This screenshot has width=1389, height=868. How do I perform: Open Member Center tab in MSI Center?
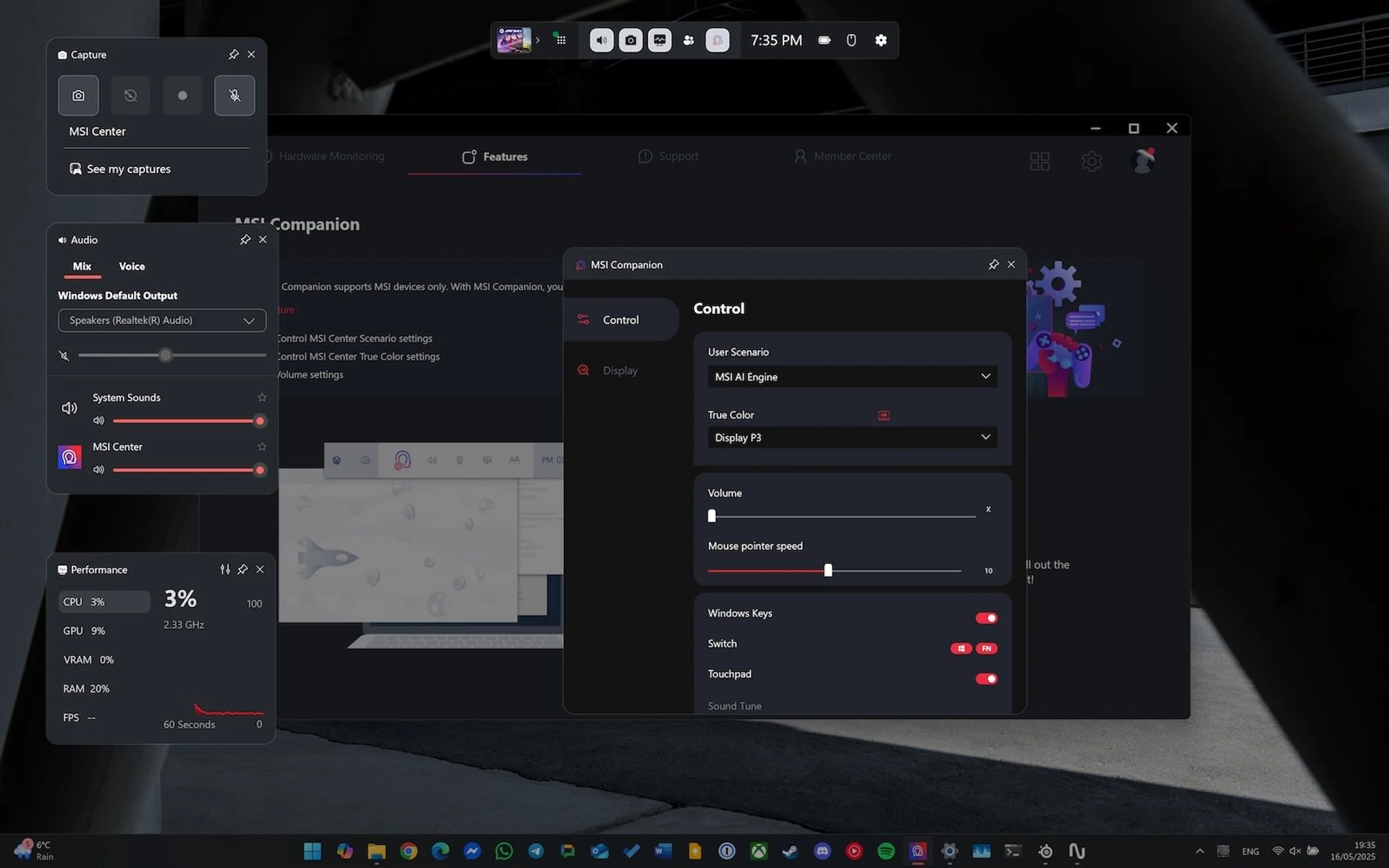tap(842, 156)
